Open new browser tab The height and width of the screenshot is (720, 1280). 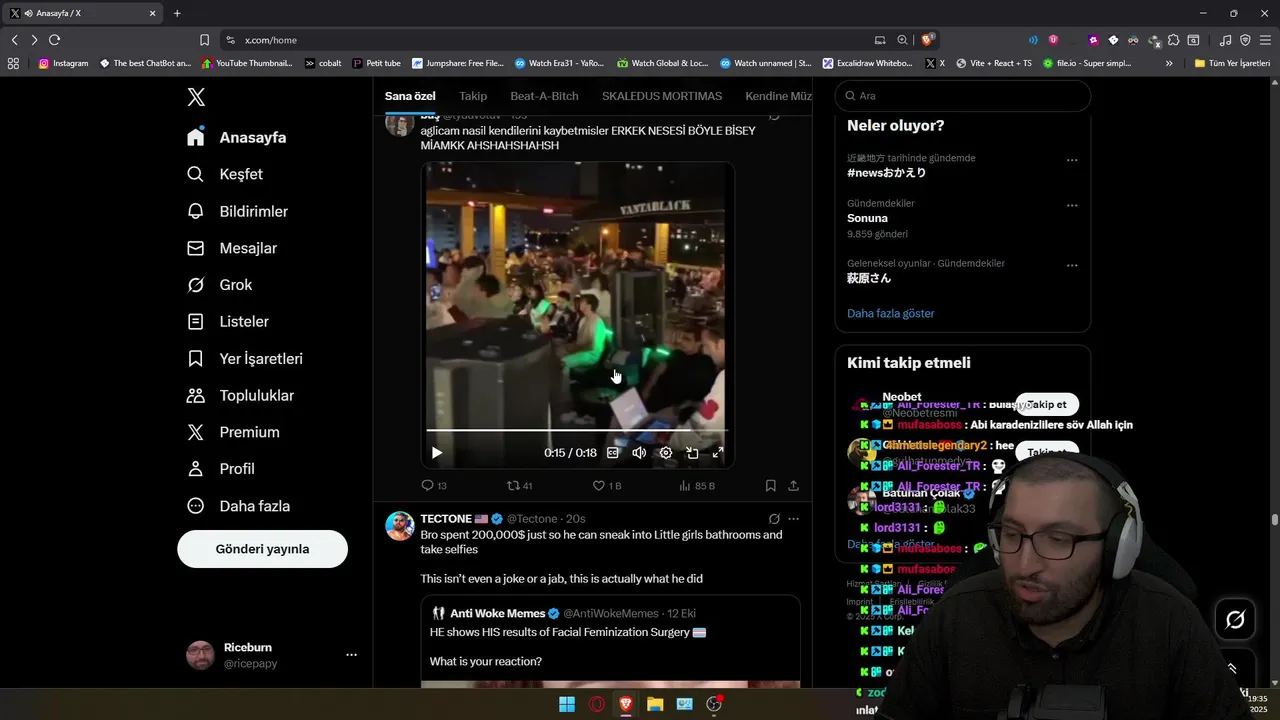(x=177, y=13)
